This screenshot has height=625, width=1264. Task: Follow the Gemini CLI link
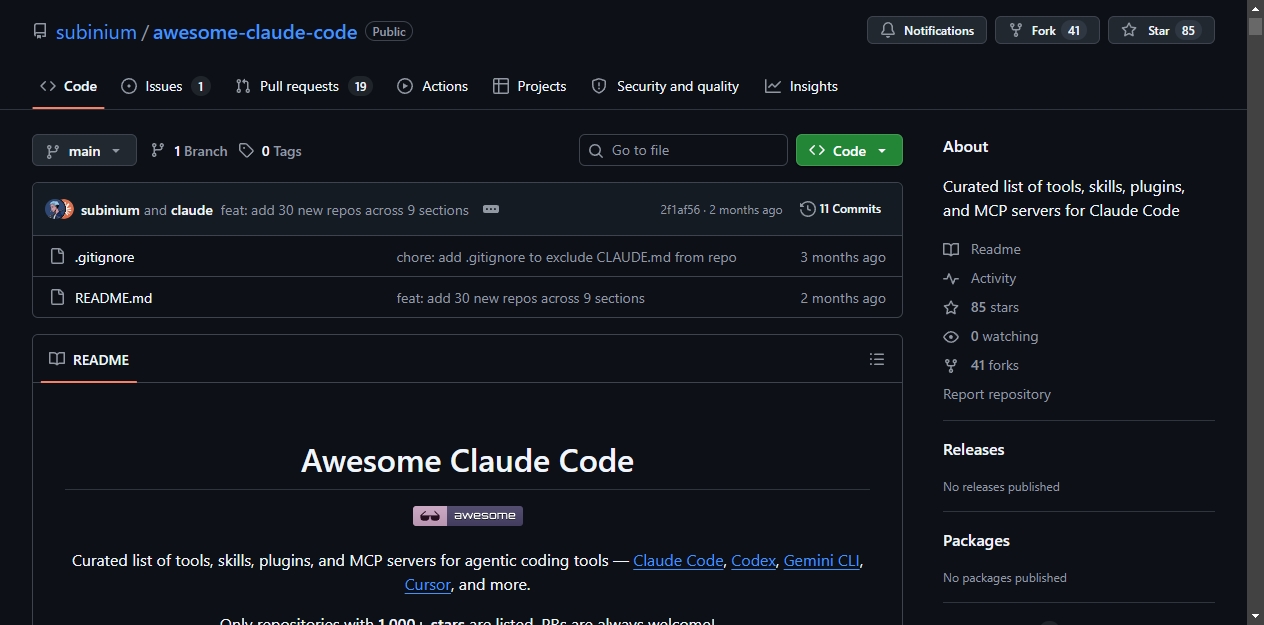coord(821,560)
